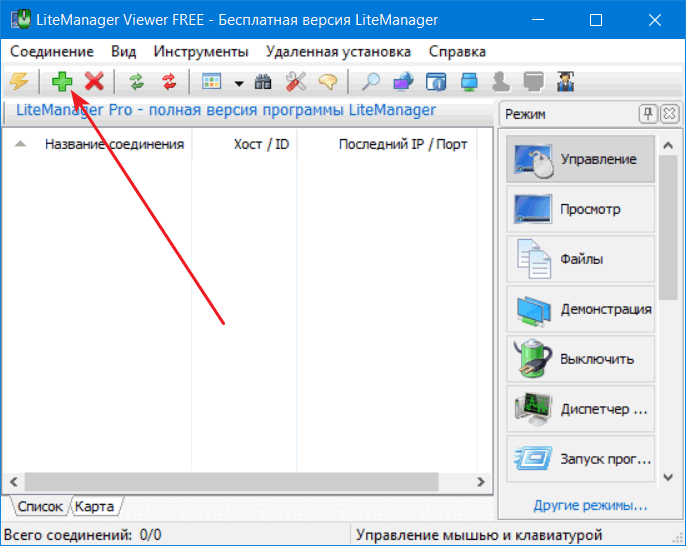Open the Инструменты menu

(x=201, y=51)
